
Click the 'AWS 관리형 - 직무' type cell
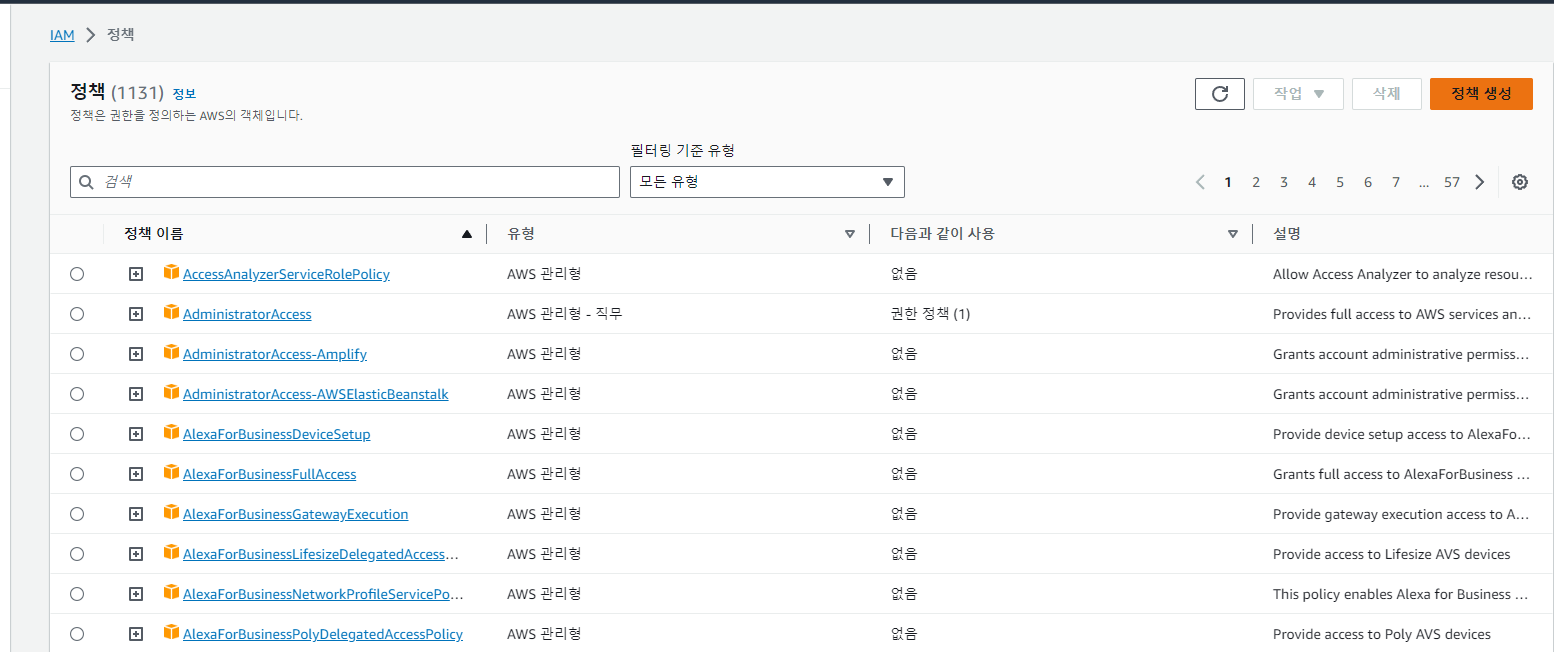565,314
